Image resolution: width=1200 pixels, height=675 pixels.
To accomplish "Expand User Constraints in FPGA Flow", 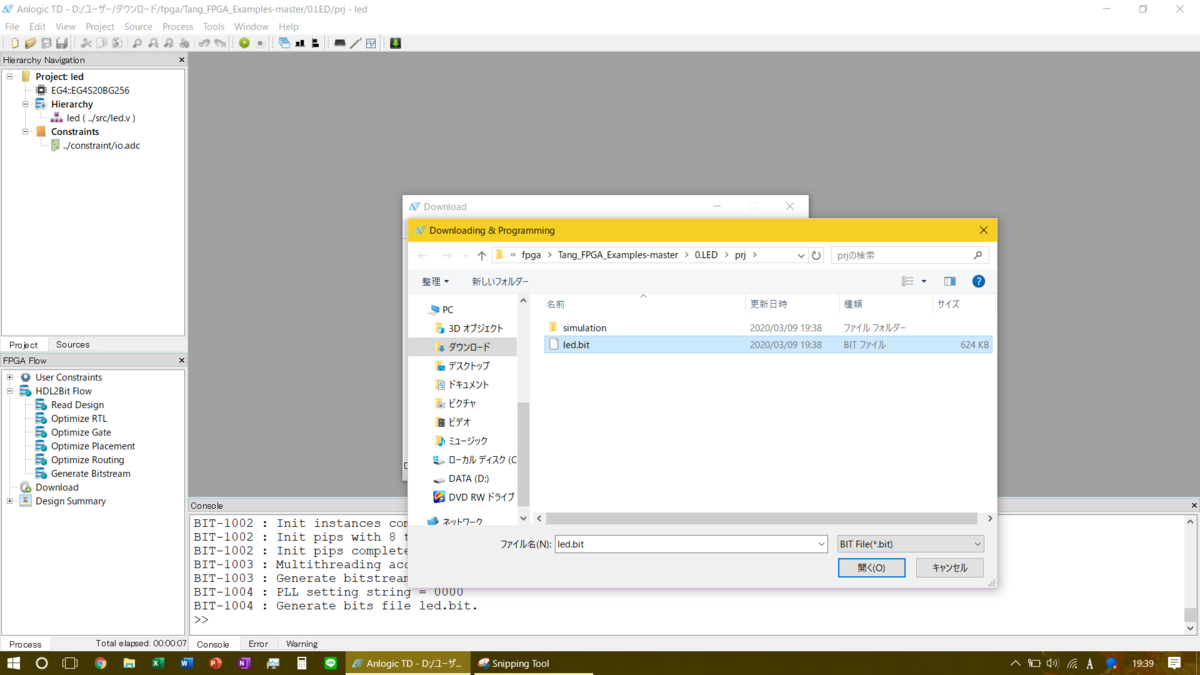I will click(10, 377).
